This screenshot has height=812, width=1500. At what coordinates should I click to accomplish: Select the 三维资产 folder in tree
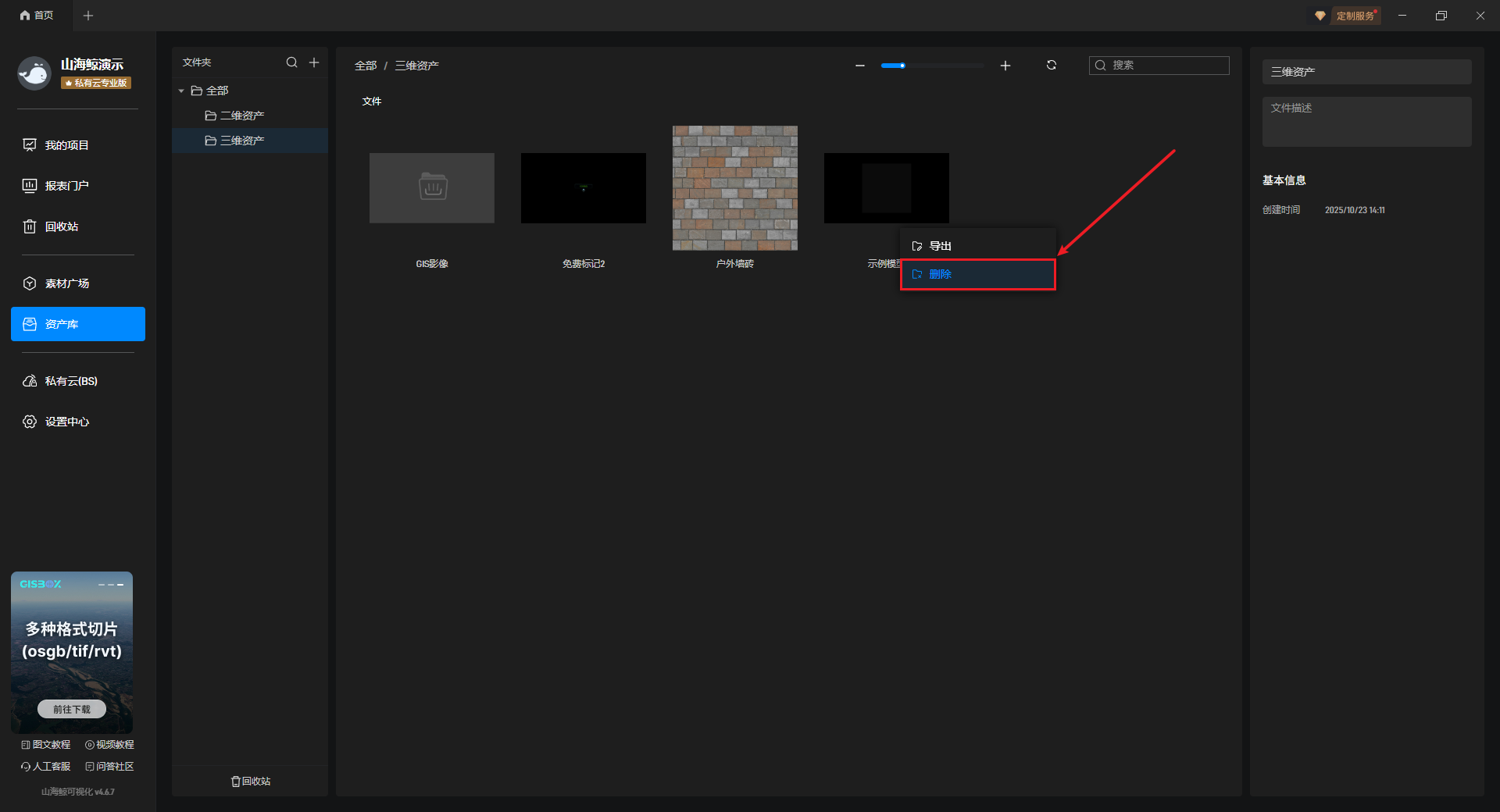(241, 141)
